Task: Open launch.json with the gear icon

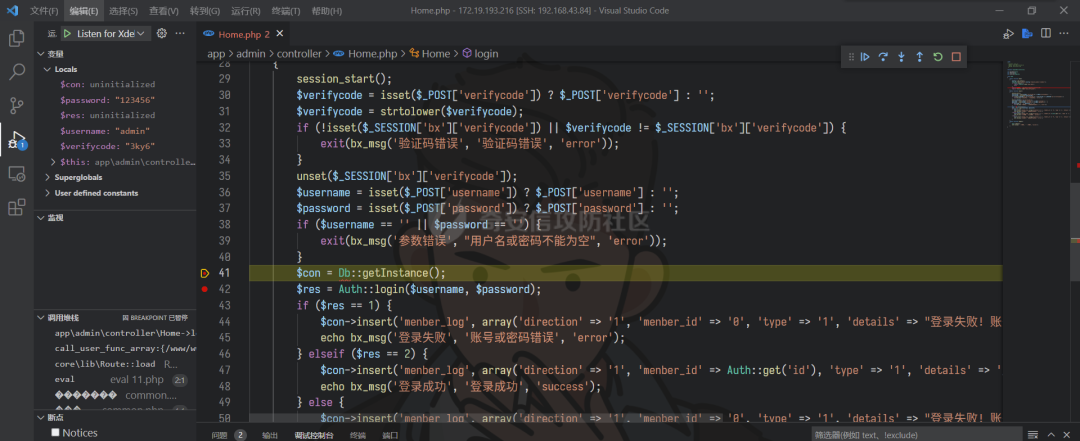Action: (162, 33)
